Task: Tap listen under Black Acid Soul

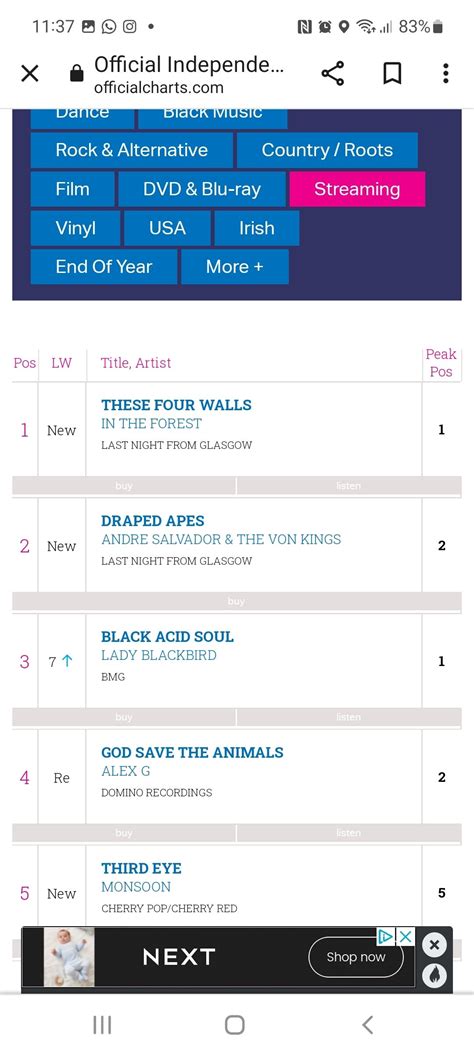Action: [348, 717]
